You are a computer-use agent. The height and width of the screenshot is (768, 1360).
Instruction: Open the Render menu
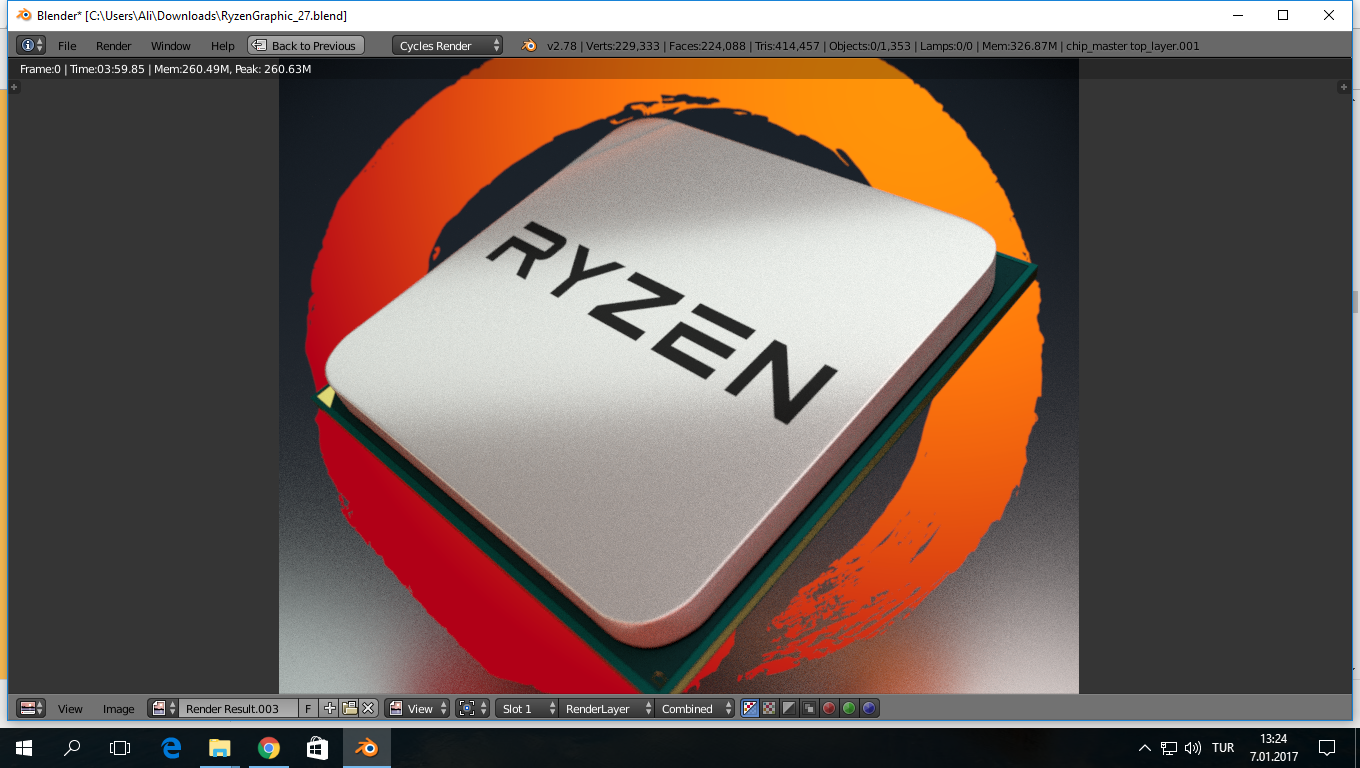click(114, 46)
